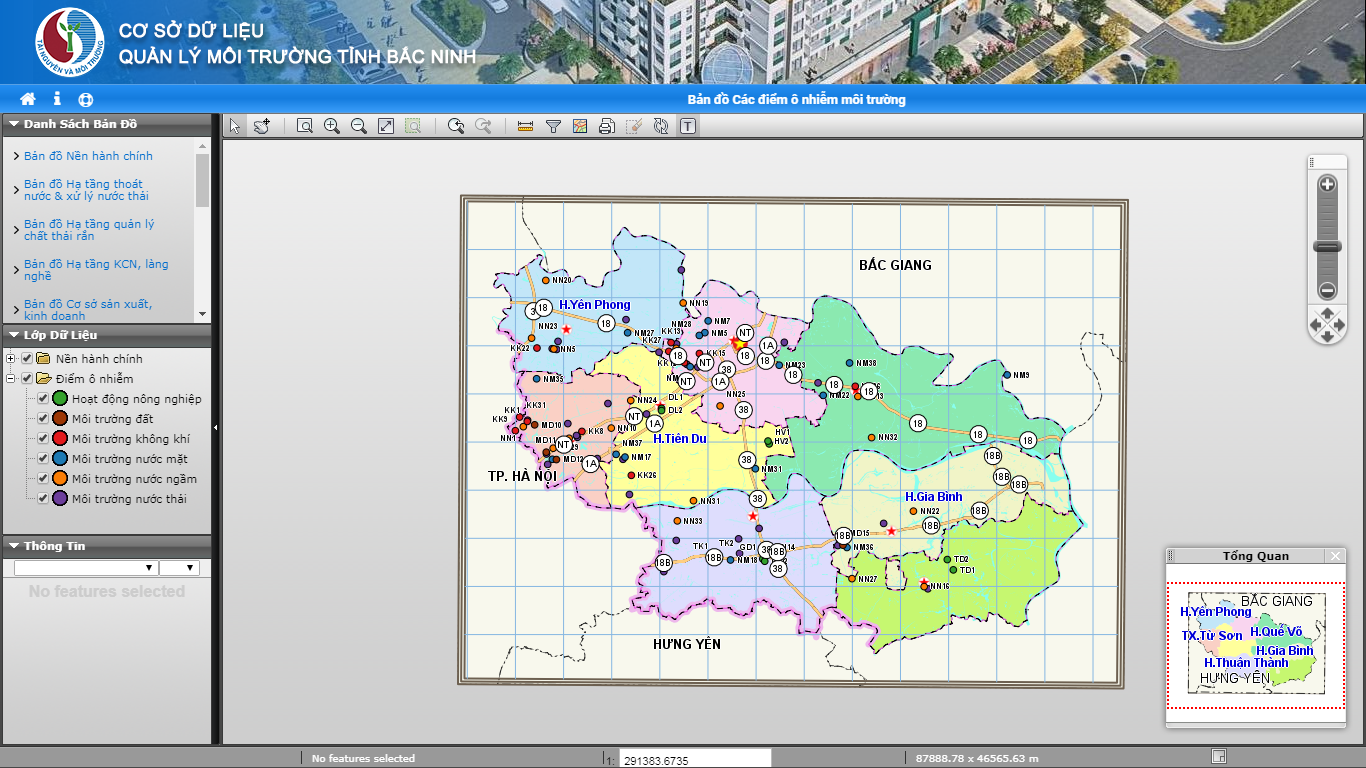
Task: Pan the map up with the up arrow
Action: (x=1327, y=313)
